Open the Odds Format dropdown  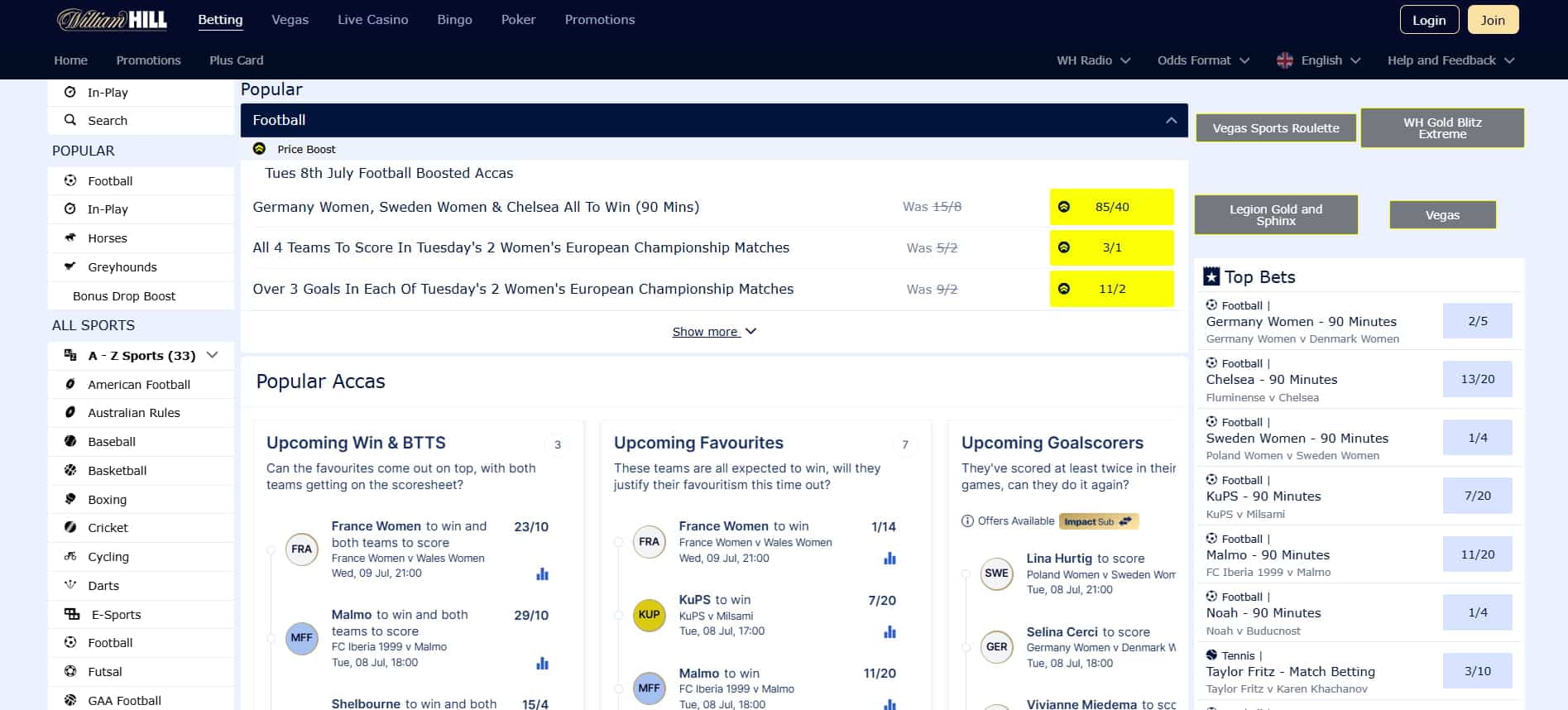pyautogui.click(x=1203, y=60)
